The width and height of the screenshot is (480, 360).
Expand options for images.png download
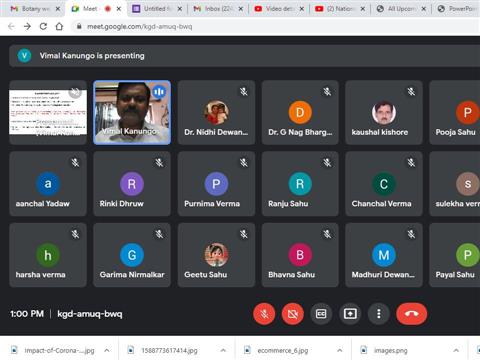456,350
